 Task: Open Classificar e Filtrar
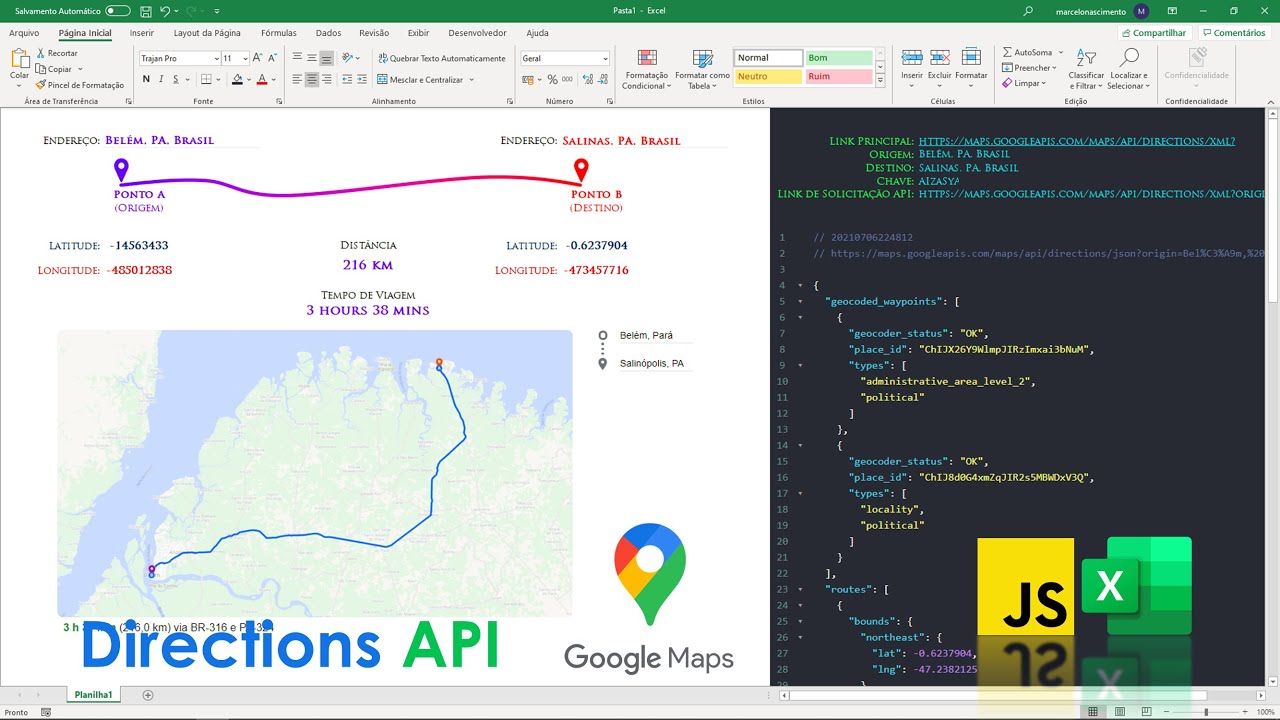pyautogui.click(x=1086, y=68)
